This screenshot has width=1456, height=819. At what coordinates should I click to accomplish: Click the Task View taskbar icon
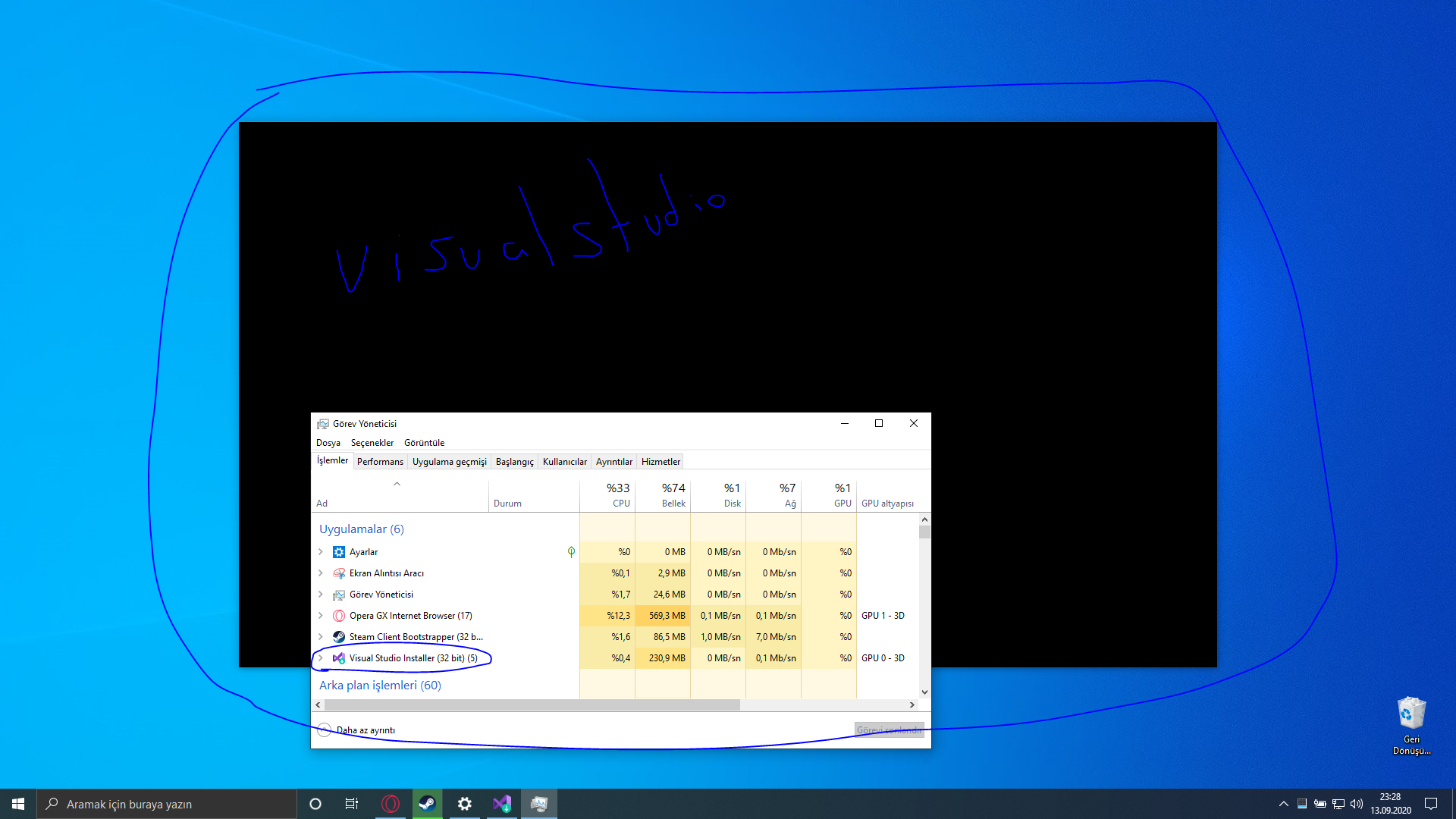(x=352, y=804)
